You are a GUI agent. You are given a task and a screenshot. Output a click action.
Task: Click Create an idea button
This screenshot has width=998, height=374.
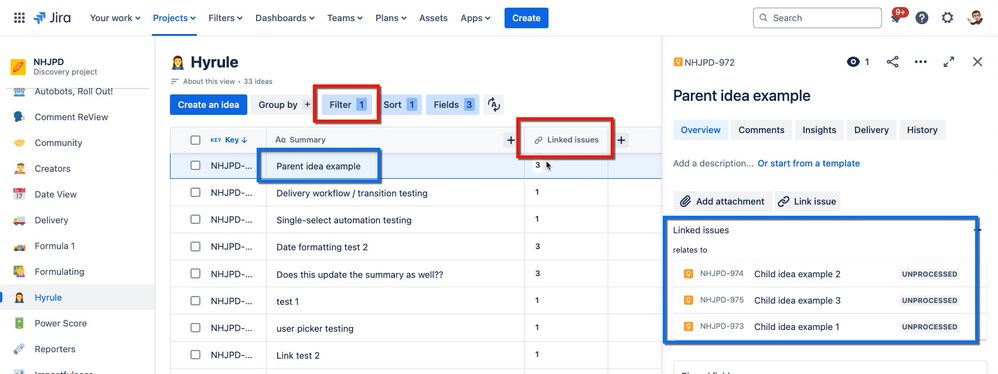pos(208,105)
